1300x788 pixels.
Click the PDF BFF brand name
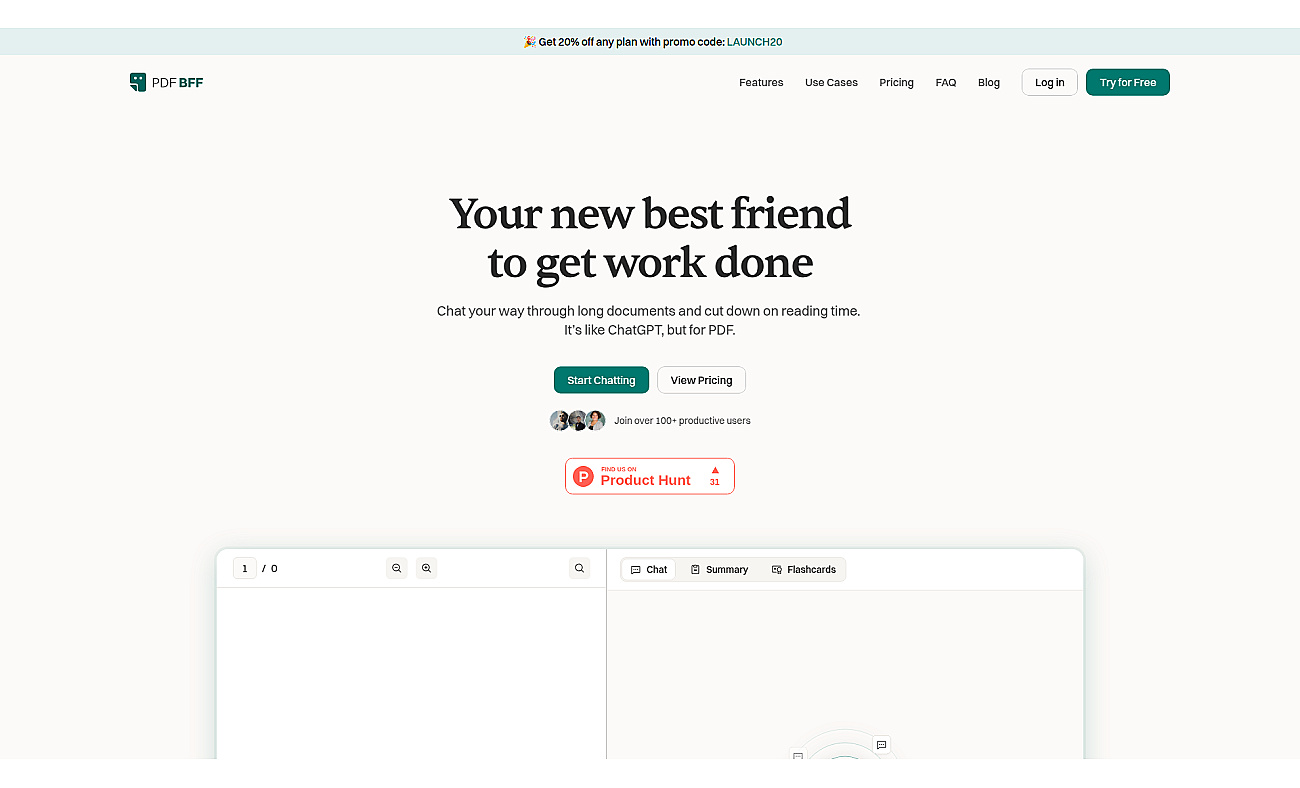click(x=177, y=83)
